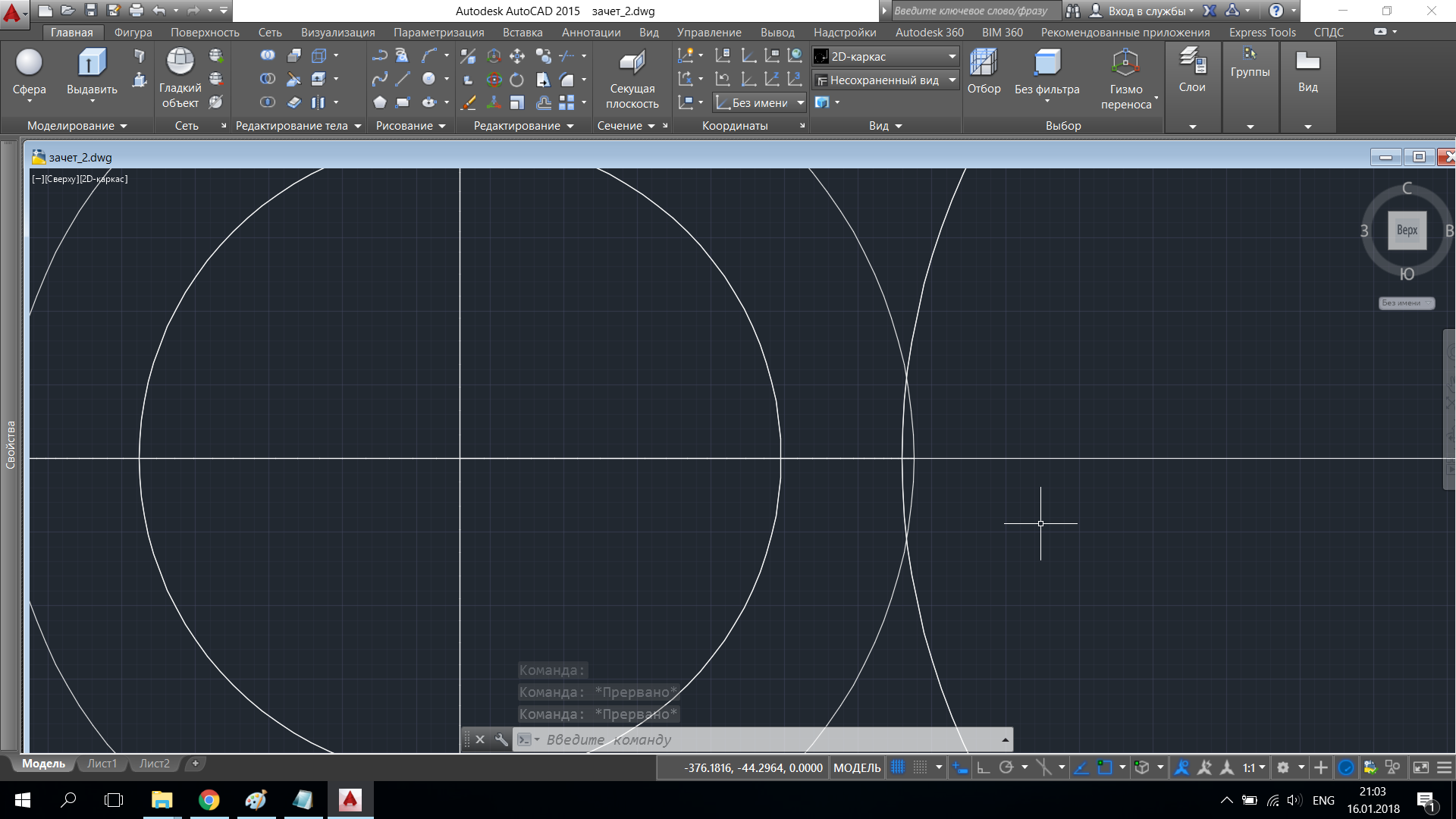
Task: Expand the Редактирование тела panel
Action: tap(298, 126)
